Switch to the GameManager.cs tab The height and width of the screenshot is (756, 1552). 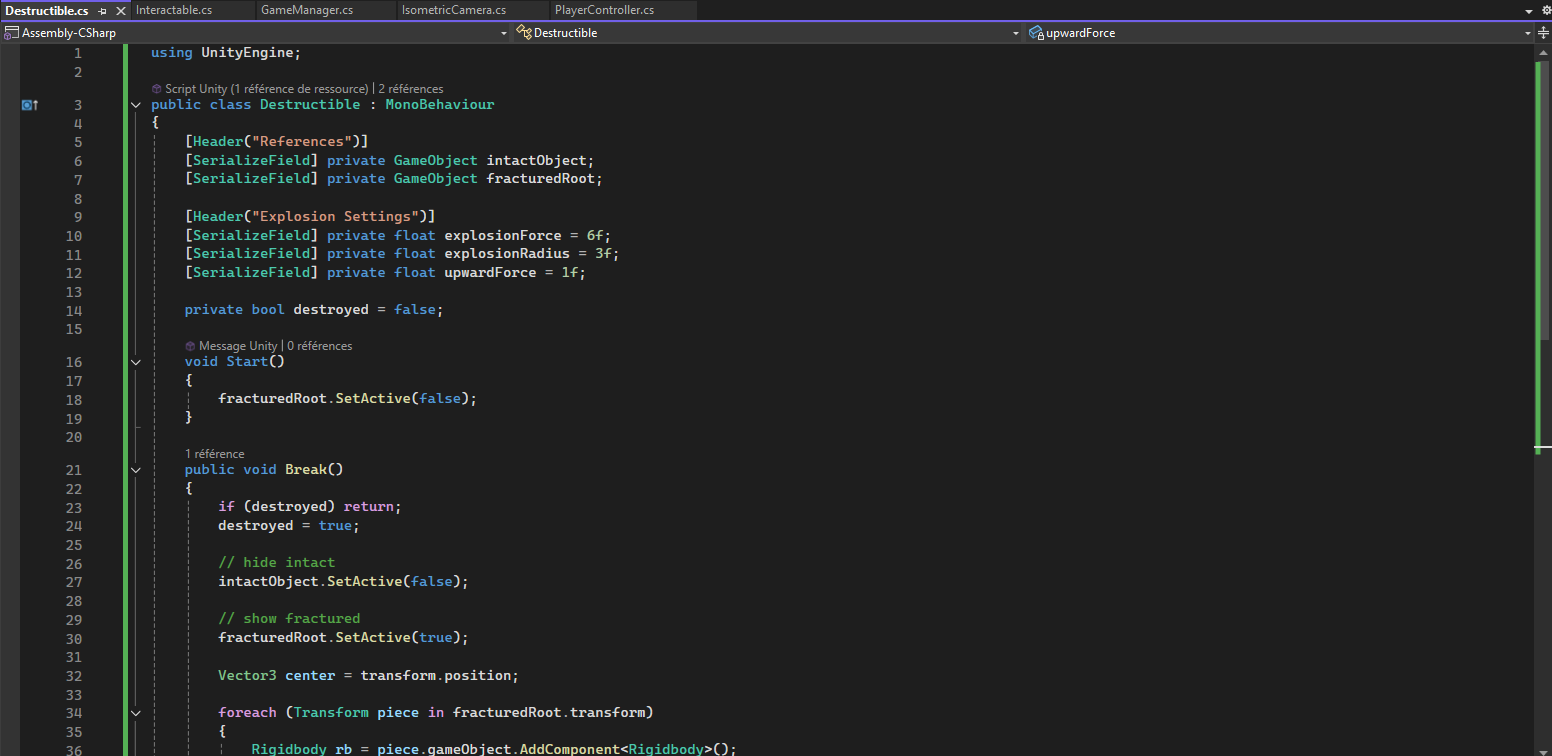306,10
